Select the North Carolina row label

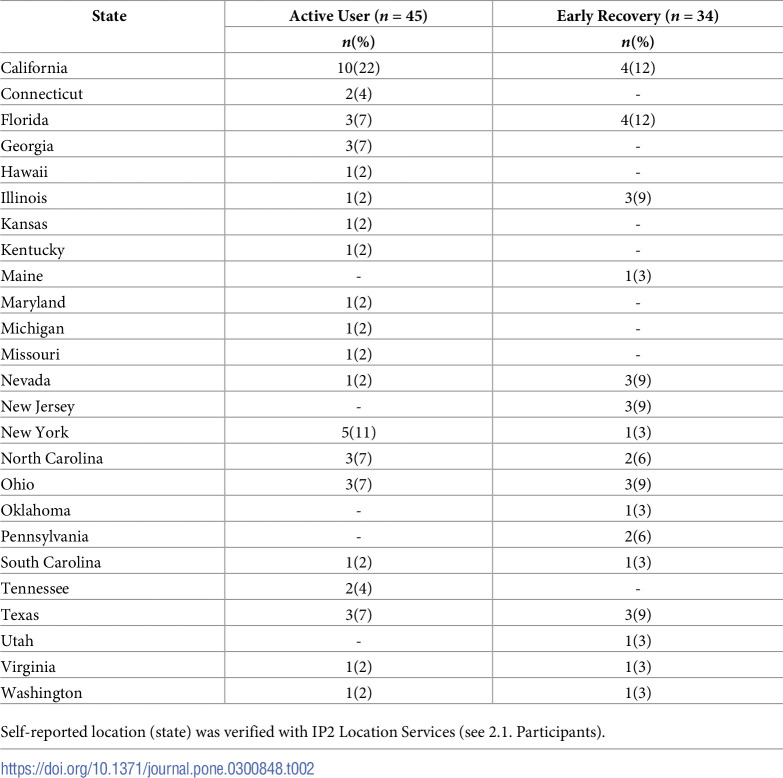point(51,458)
